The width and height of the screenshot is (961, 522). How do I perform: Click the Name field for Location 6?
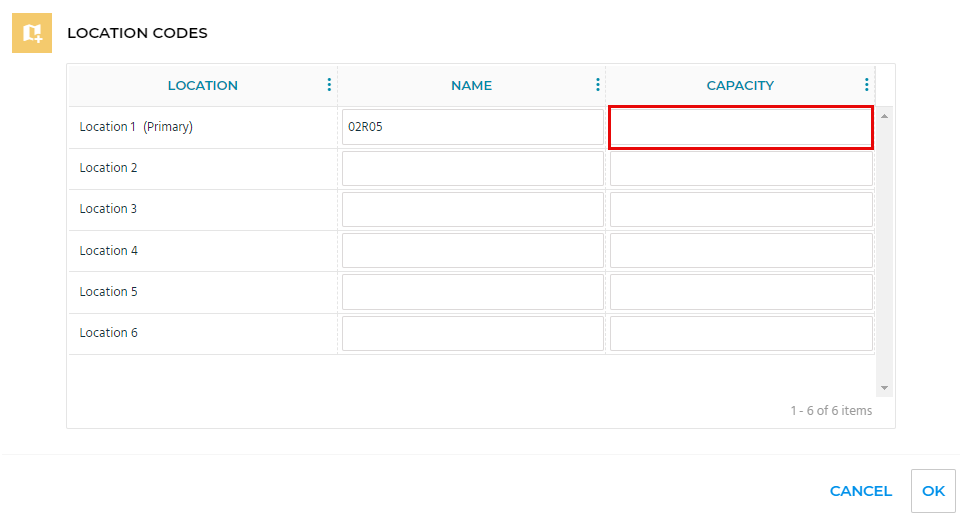[x=472, y=333]
